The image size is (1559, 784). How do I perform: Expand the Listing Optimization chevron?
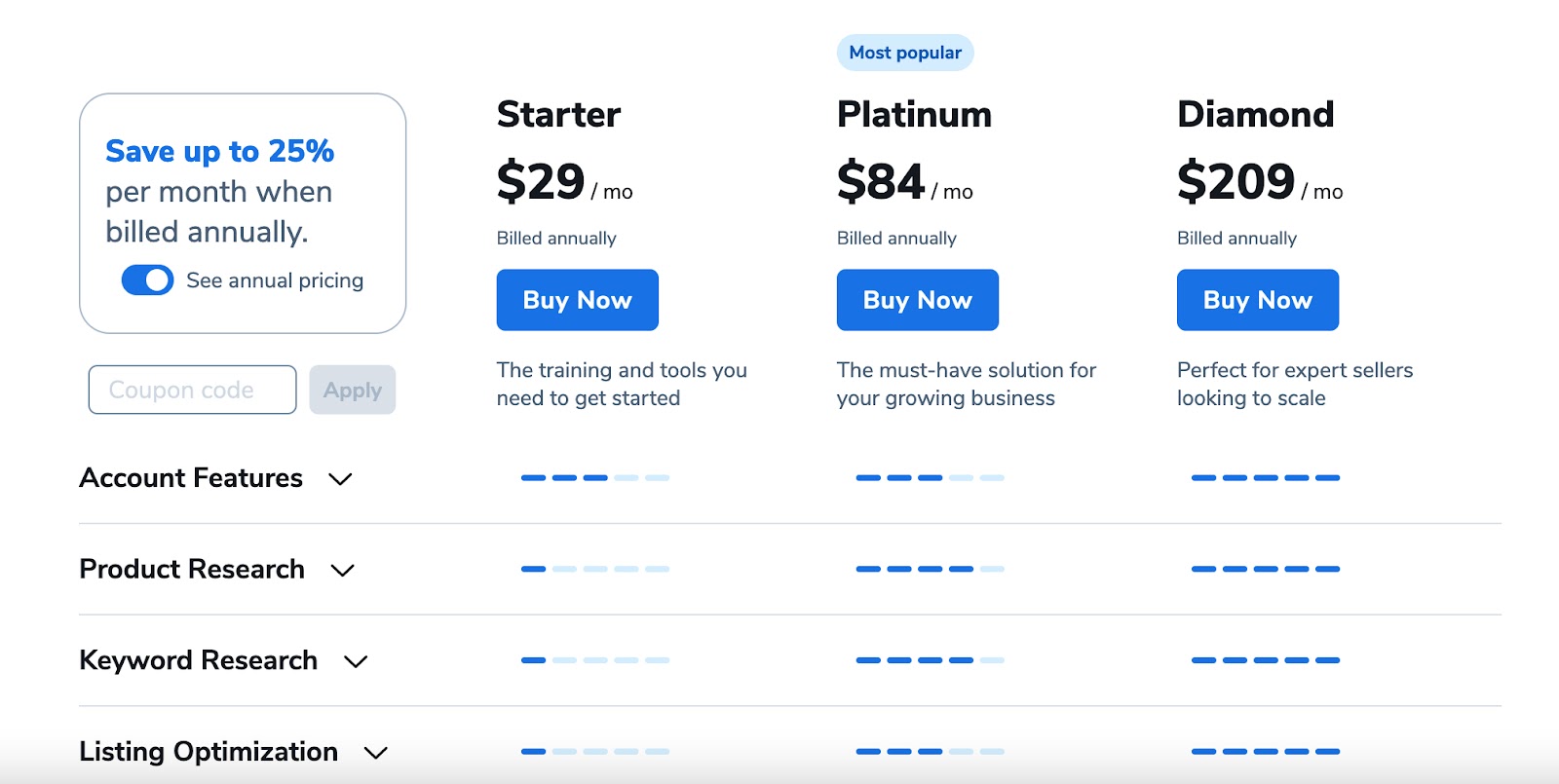[x=375, y=753]
